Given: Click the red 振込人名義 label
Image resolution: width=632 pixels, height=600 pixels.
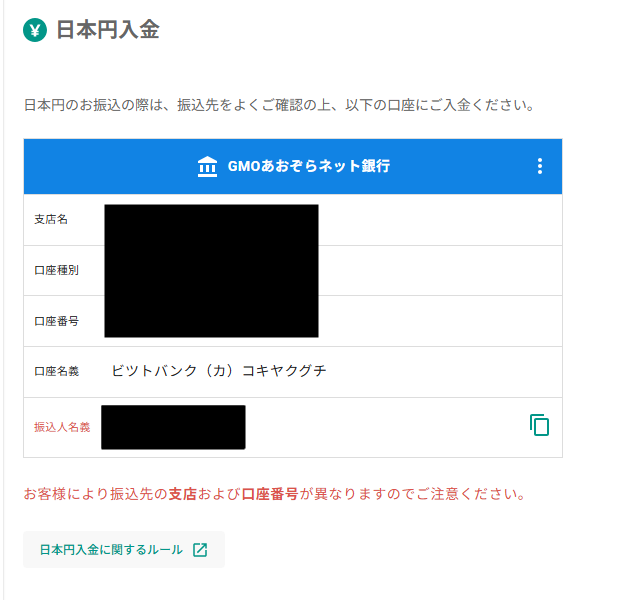Looking at the screenshot, I should [x=62, y=427].
